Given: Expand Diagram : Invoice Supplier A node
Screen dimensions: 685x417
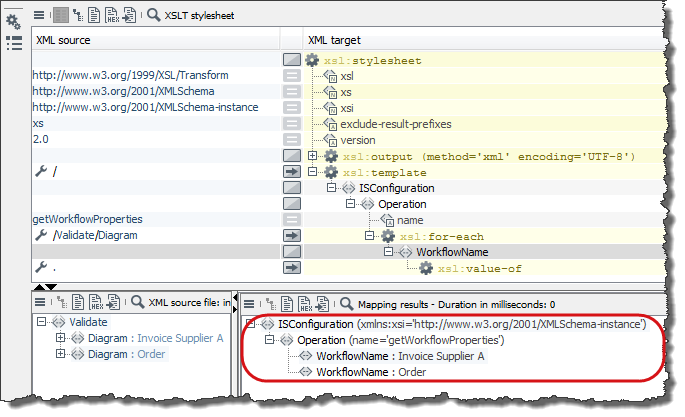Looking at the screenshot, I should [60, 338].
